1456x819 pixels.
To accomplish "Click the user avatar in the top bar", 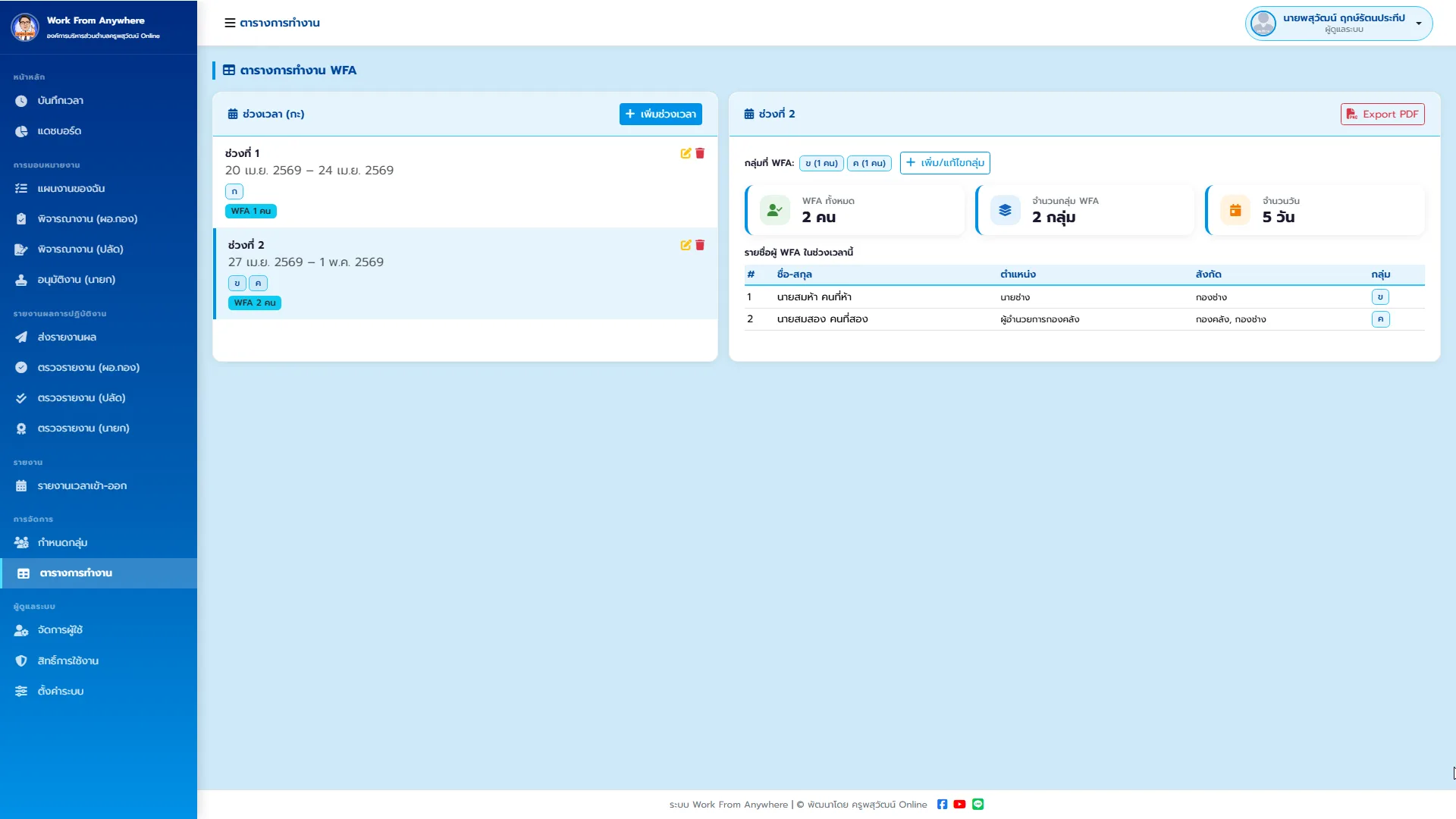I will (1263, 24).
